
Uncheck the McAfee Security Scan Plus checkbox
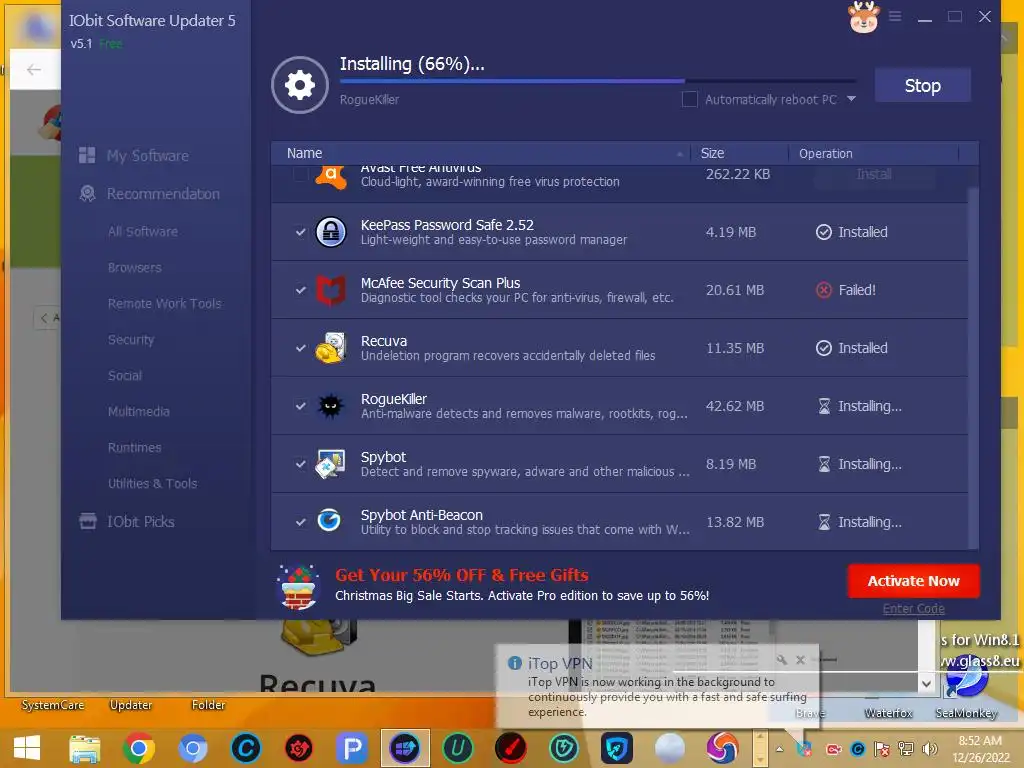[300, 290]
